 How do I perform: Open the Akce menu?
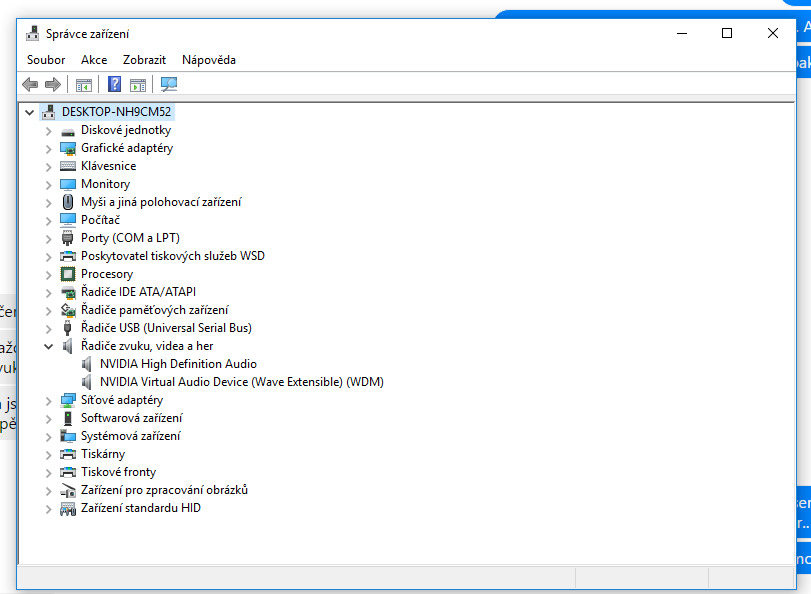pyautogui.click(x=94, y=60)
